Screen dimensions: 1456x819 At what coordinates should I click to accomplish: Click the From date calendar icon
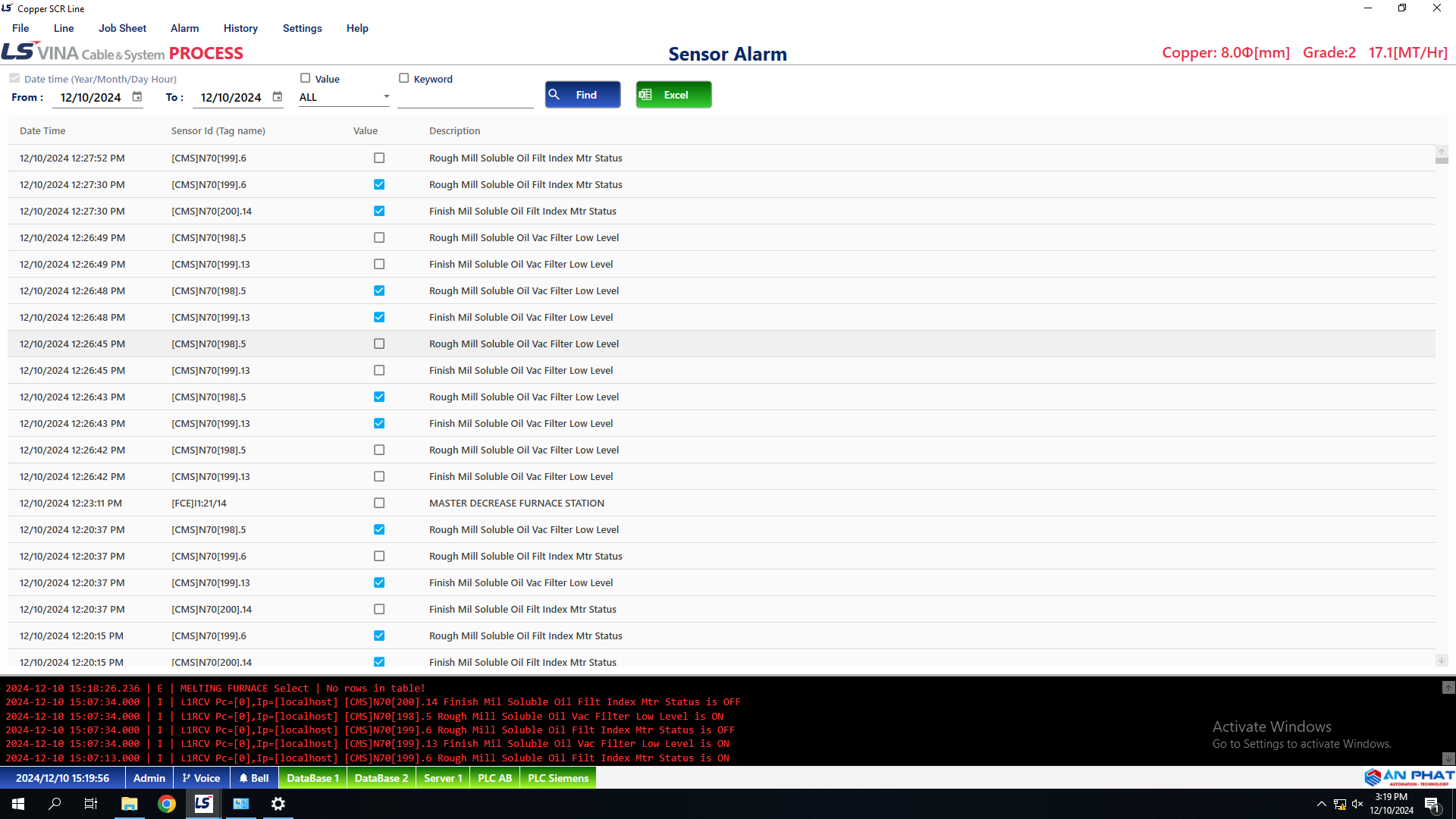pyautogui.click(x=137, y=96)
